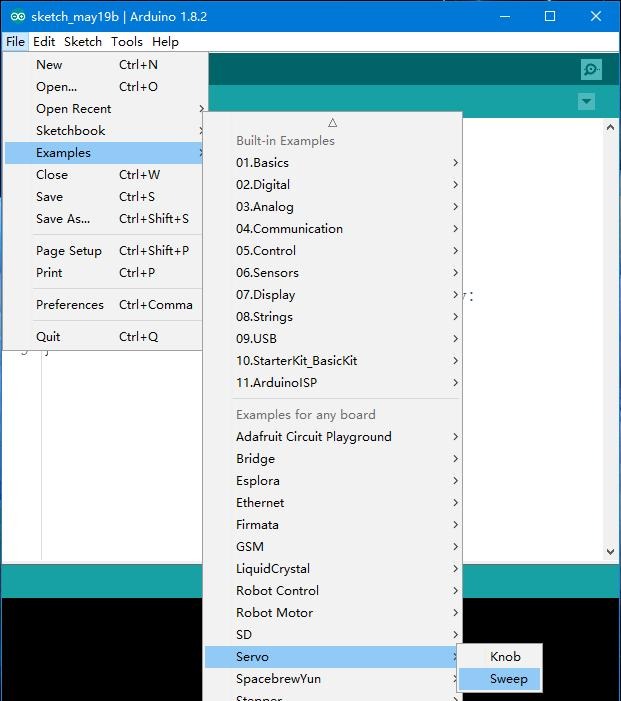Open the SD examples submenu

point(333,634)
